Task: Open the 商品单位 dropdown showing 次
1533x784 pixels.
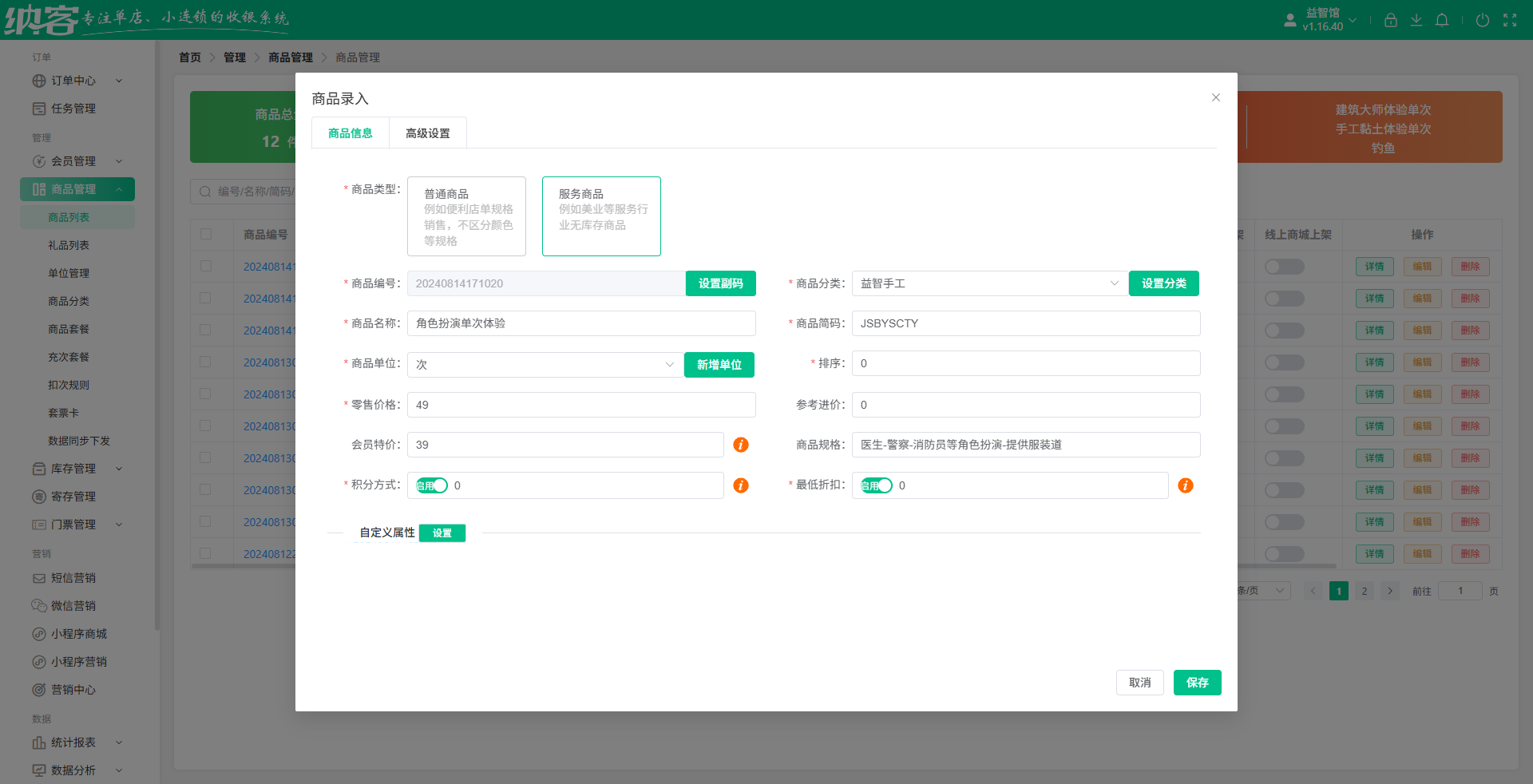Action: [x=545, y=365]
